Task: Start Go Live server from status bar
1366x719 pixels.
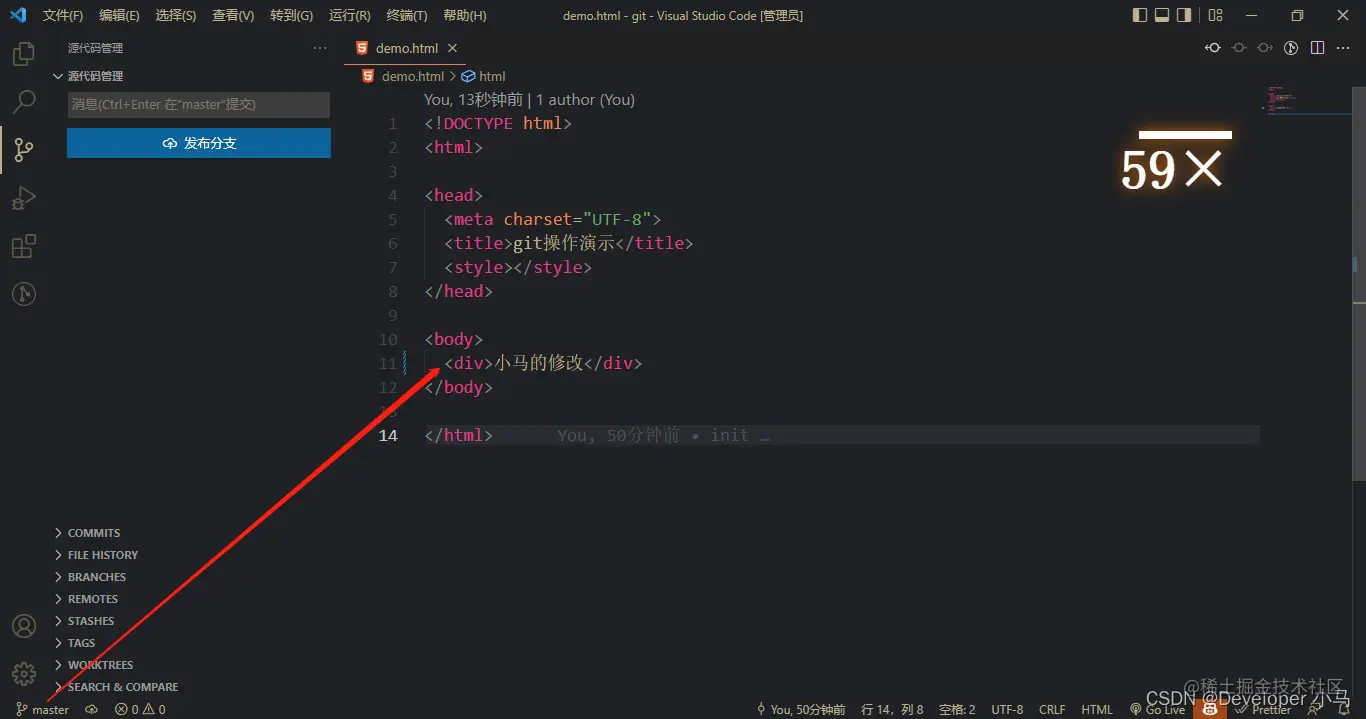Action: click(1157, 709)
